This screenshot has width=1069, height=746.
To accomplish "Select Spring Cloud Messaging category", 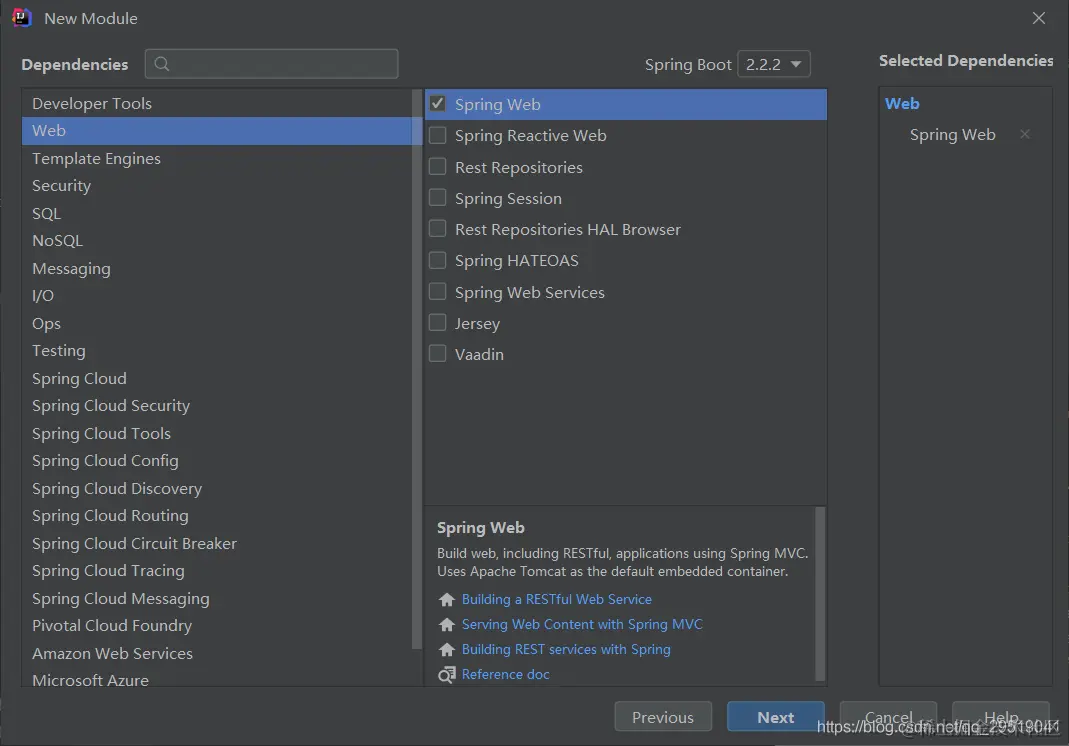I will [x=217, y=599].
